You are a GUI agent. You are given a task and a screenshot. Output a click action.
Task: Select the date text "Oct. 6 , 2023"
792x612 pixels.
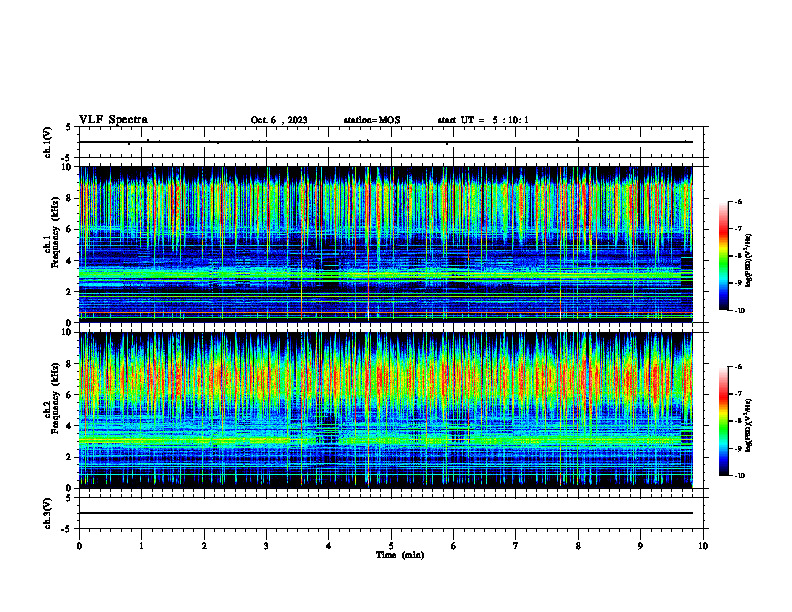(279, 120)
